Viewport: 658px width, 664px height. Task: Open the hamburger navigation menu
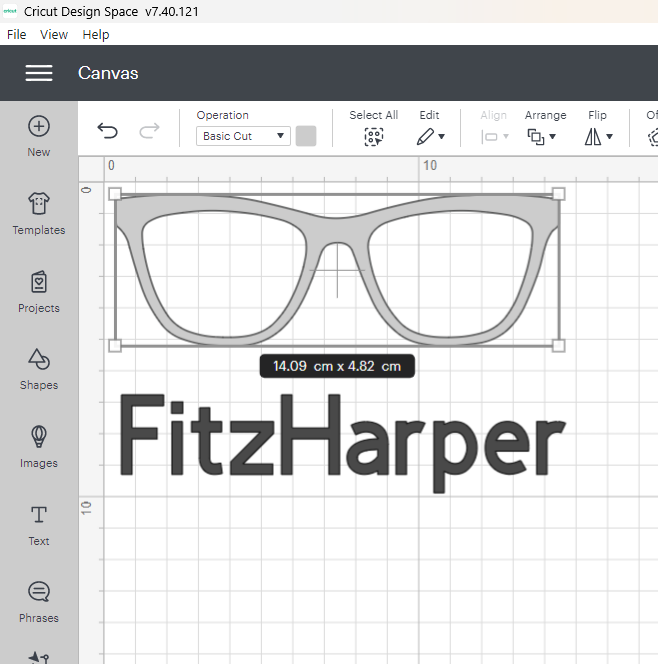[39, 73]
